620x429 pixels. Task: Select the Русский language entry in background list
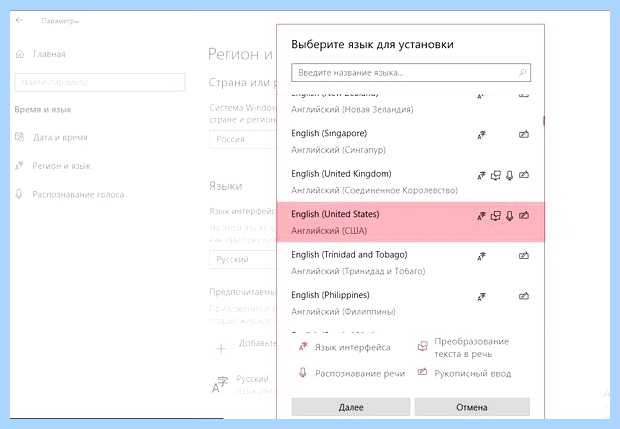tap(242, 384)
